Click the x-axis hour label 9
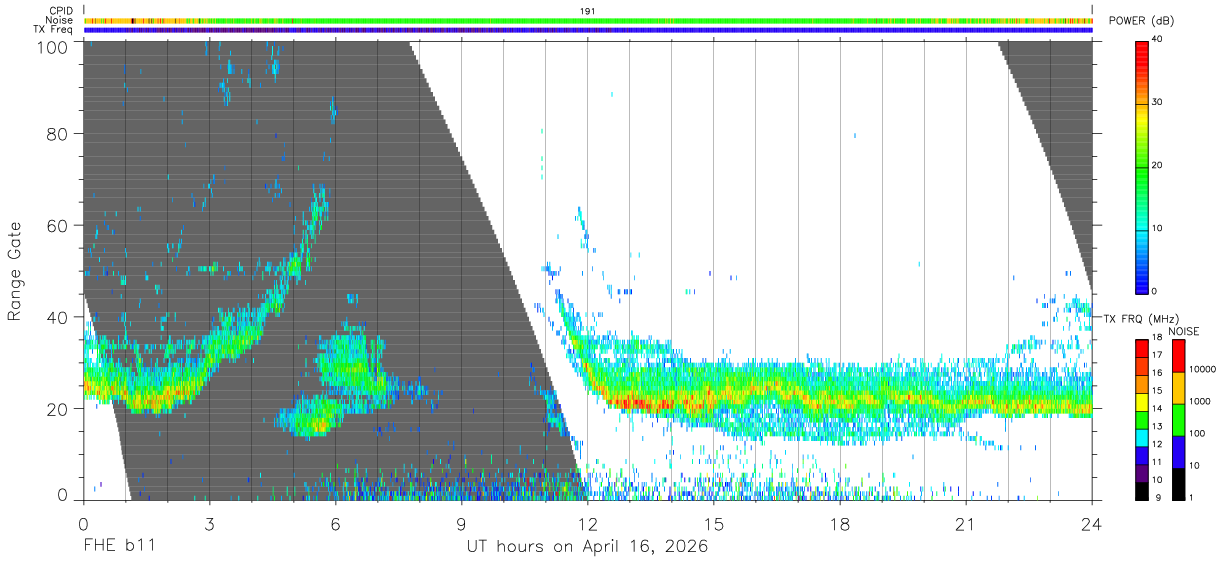The height and width of the screenshot is (567, 1228). (461, 523)
